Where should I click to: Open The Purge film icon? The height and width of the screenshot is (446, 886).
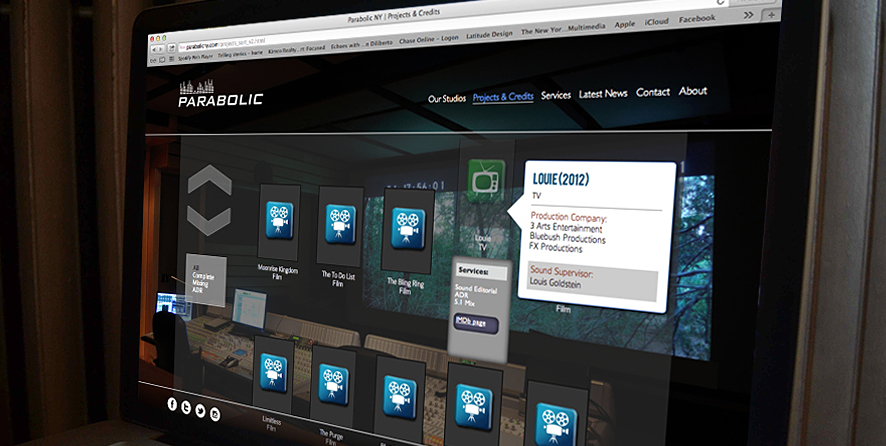(333, 384)
